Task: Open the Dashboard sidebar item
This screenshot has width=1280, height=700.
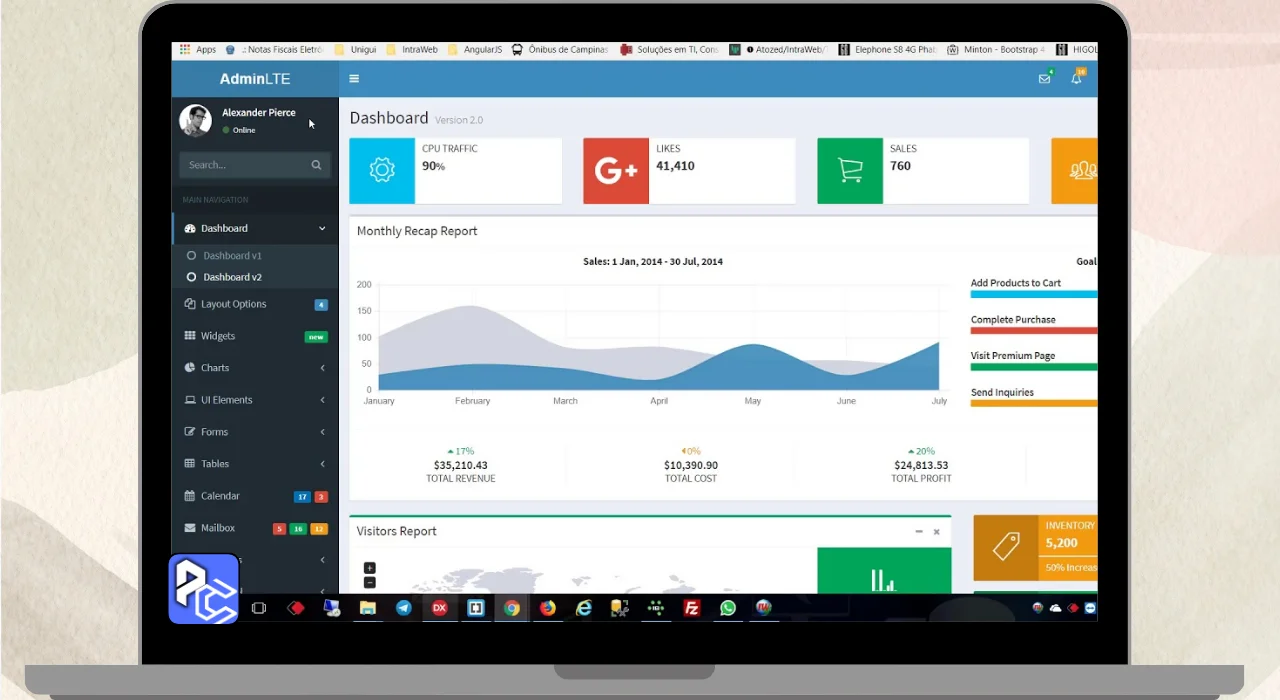Action: [255, 229]
